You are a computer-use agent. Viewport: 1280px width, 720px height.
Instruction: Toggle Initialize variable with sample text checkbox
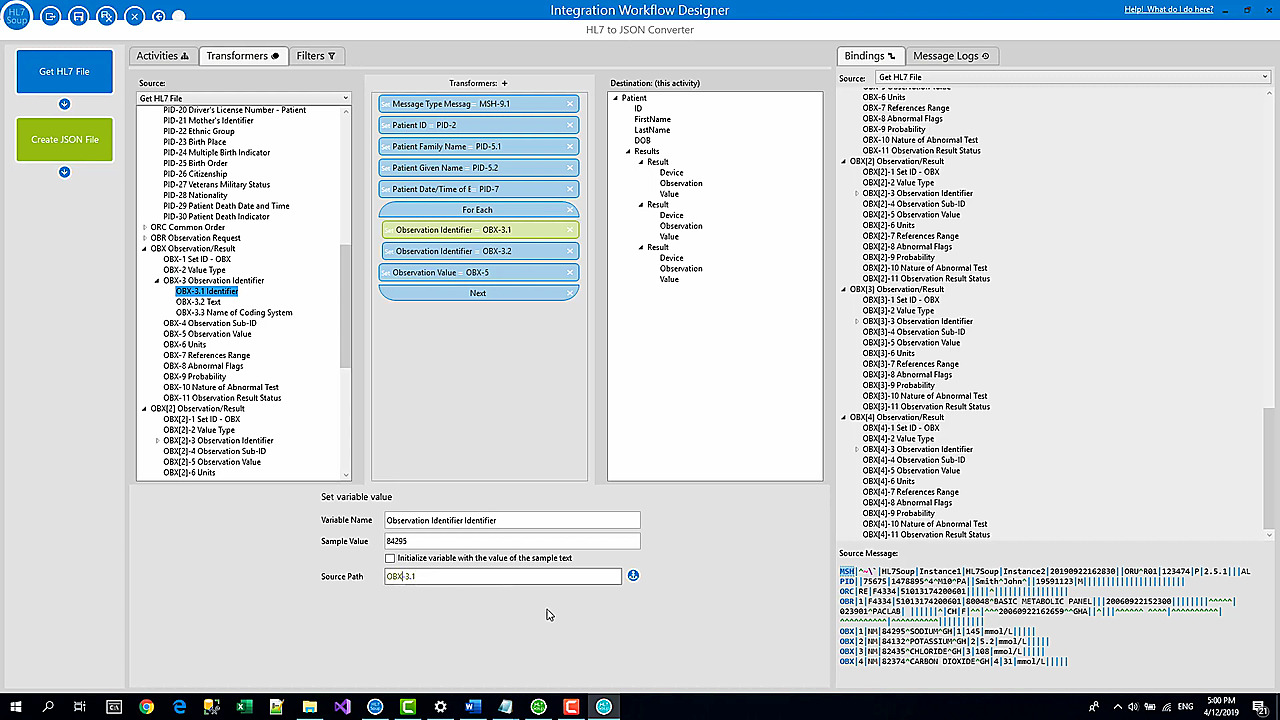tap(390, 558)
